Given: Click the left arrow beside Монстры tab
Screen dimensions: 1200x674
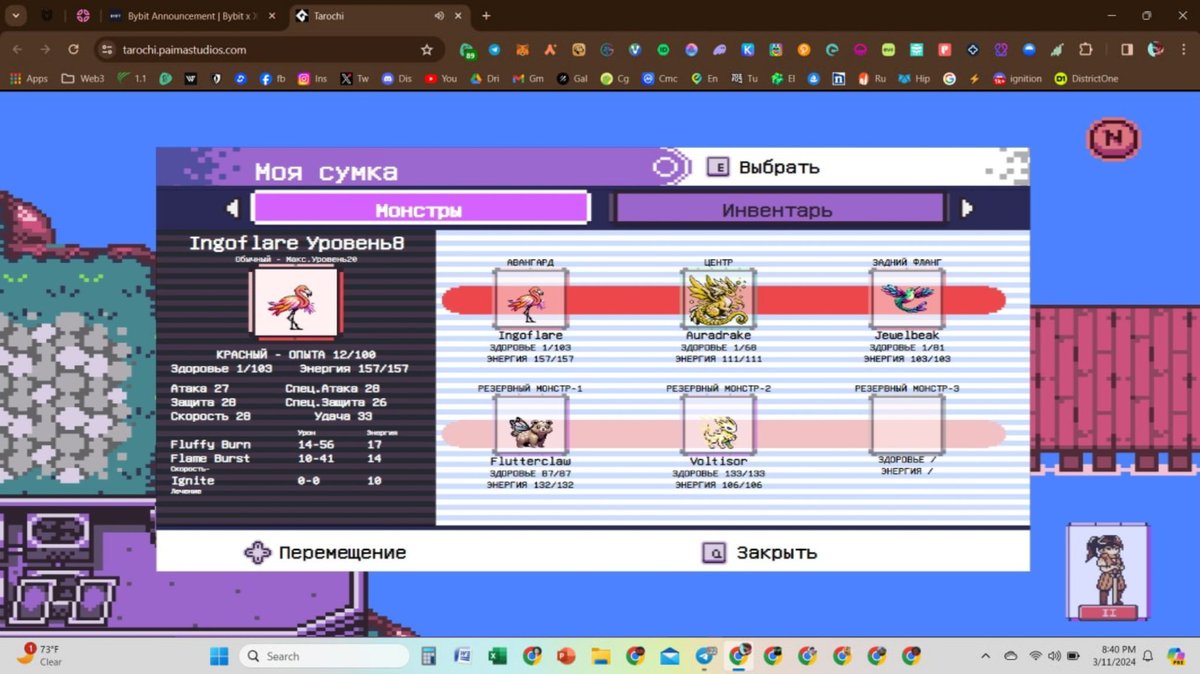Looking at the screenshot, I should [x=233, y=209].
